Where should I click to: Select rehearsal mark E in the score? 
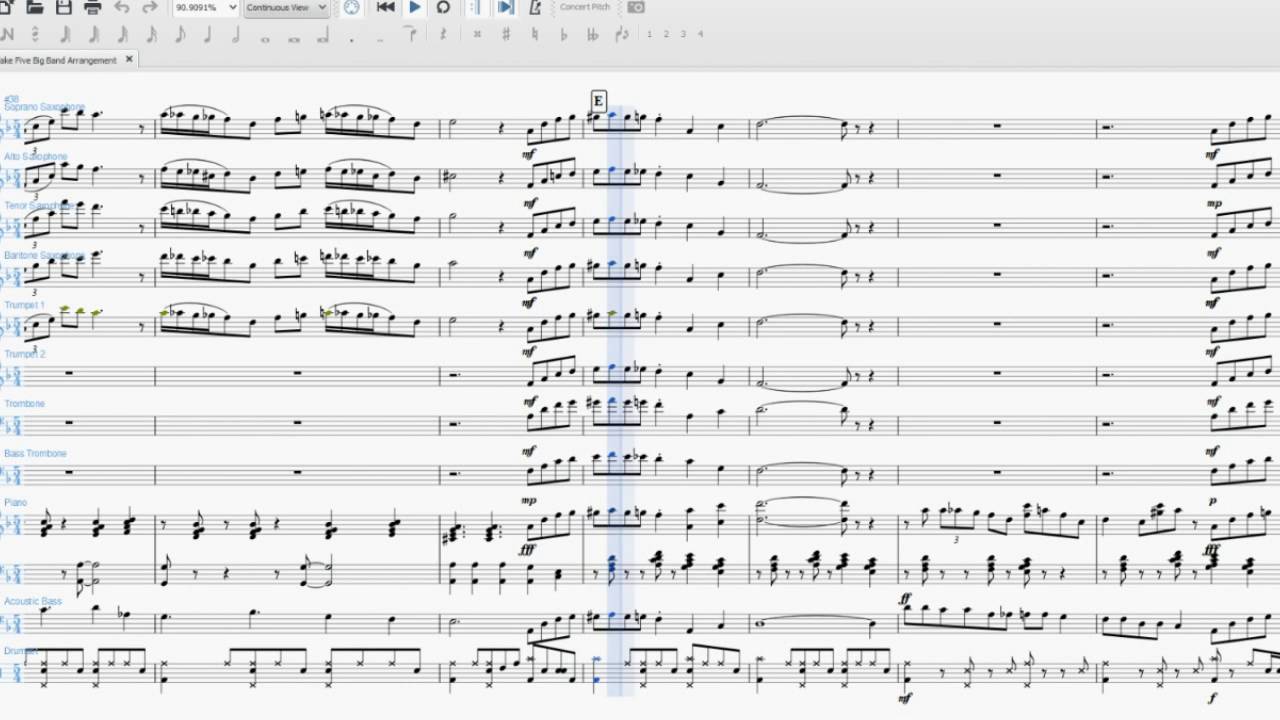point(598,101)
